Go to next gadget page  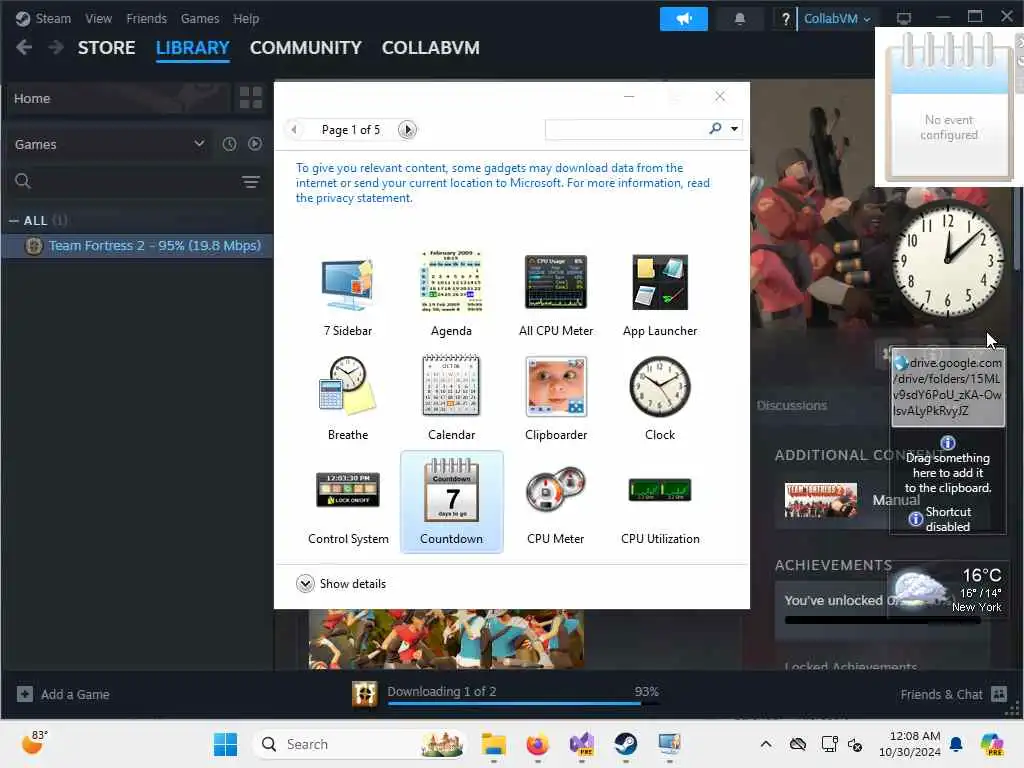pos(408,129)
